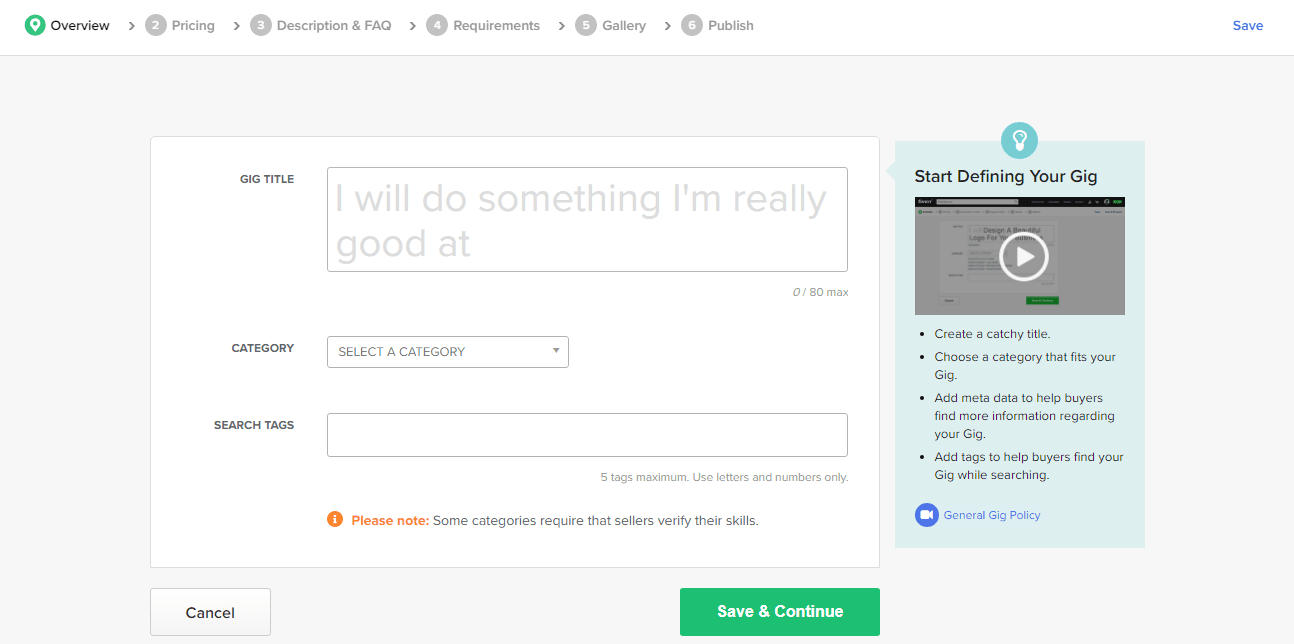
Task: Click the lightbulb tip icon
Action: [x=1020, y=139]
